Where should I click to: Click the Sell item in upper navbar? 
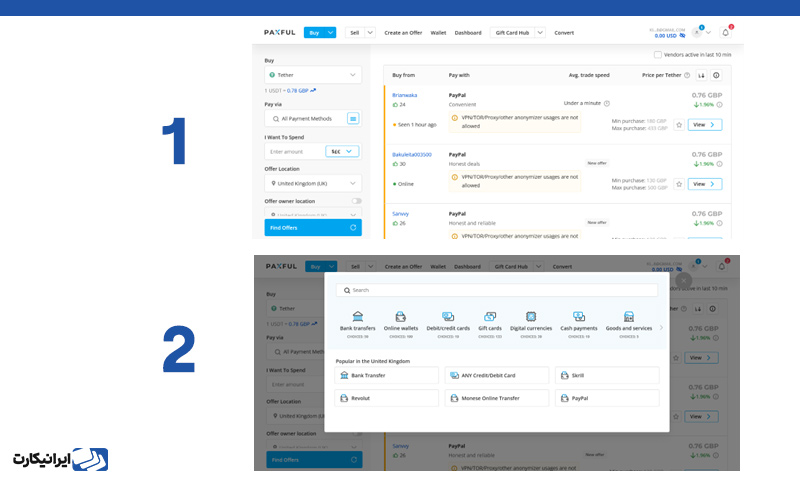point(355,33)
